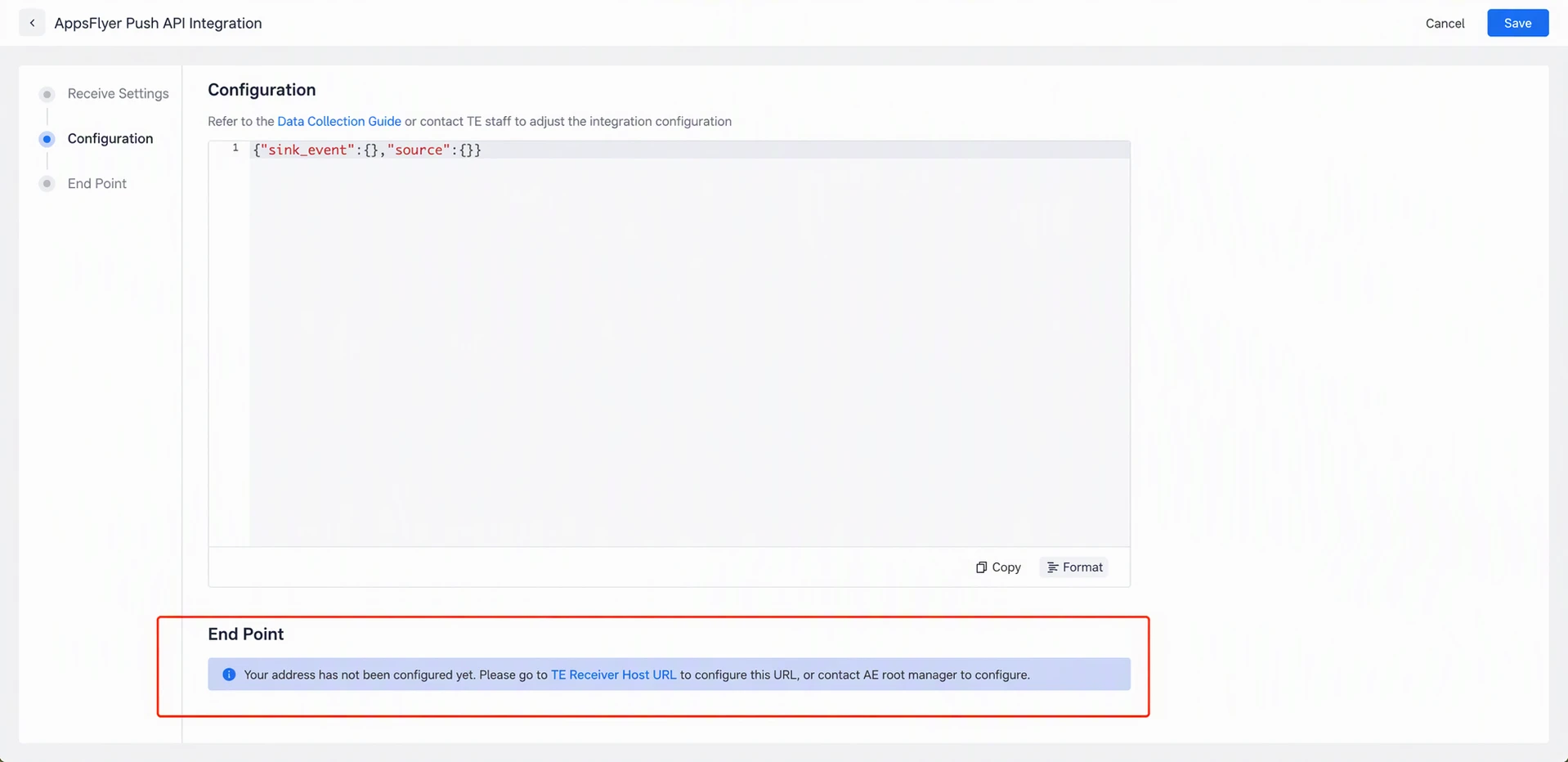Open the Configuration step label
Image resolution: width=1568 pixels, height=762 pixels.
110,139
